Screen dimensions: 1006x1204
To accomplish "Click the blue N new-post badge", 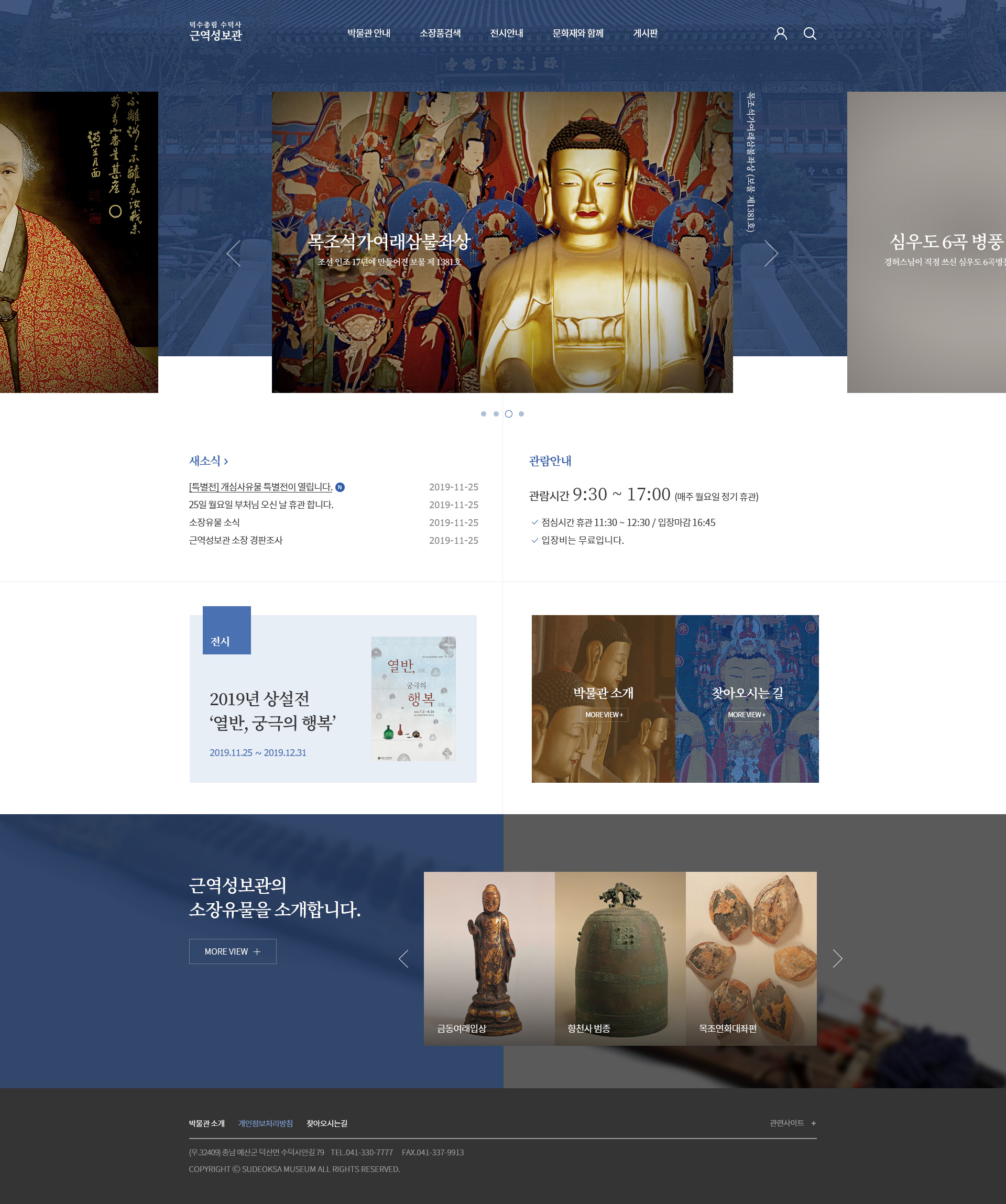I will [340, 487].
